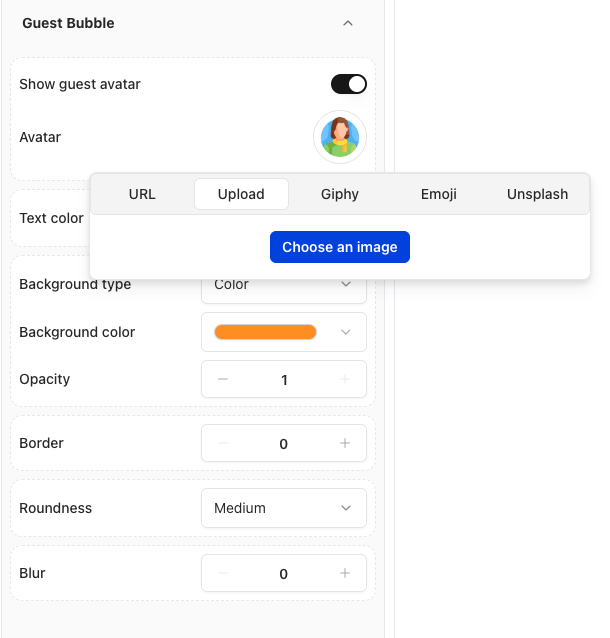Open the Roundness Medium dropdown
The image size is (610, 638).
[x=284, y=508]
